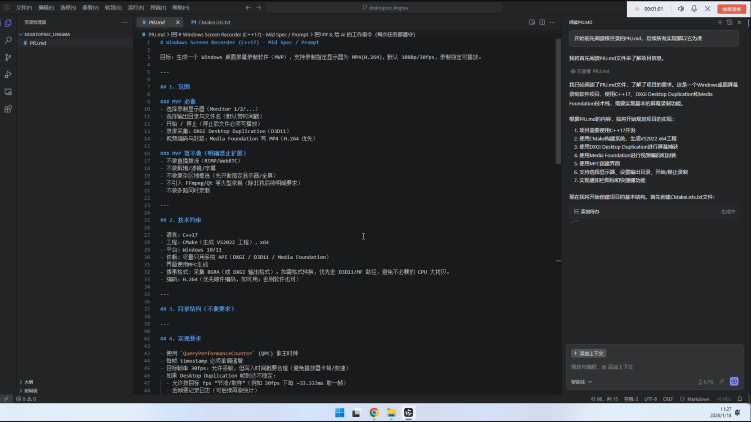Switch to the CMakeLists.txt tab
Screen dimensions: 751x422
click(x=211, y=23)
